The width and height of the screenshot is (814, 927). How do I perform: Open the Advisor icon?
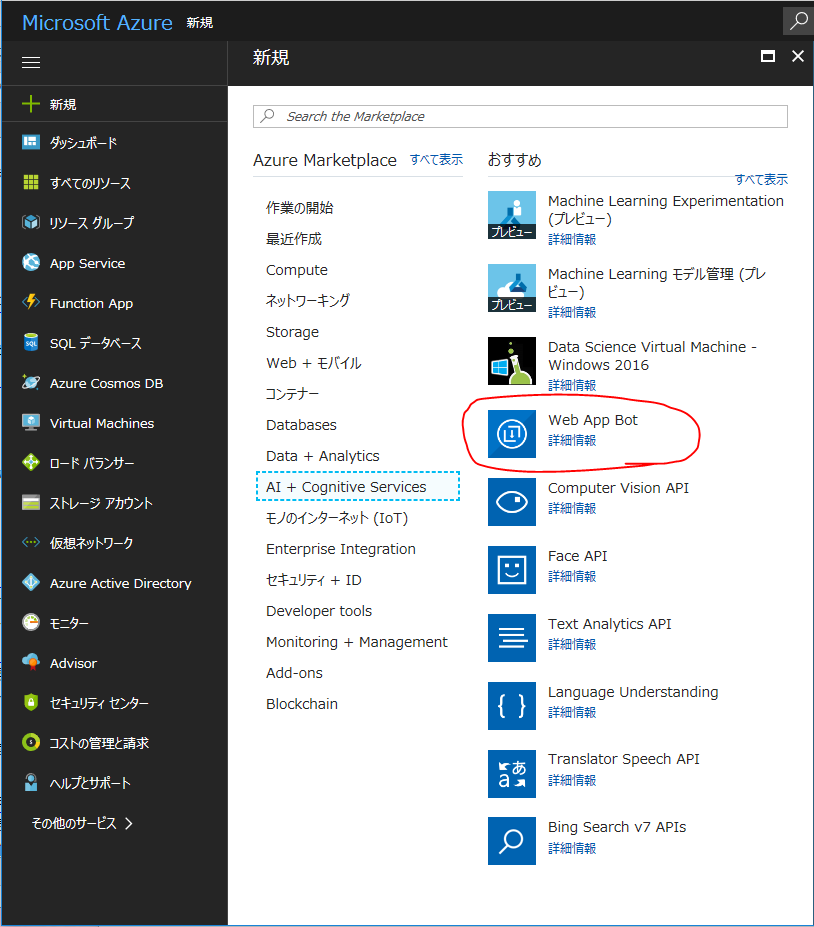[31, 662]
